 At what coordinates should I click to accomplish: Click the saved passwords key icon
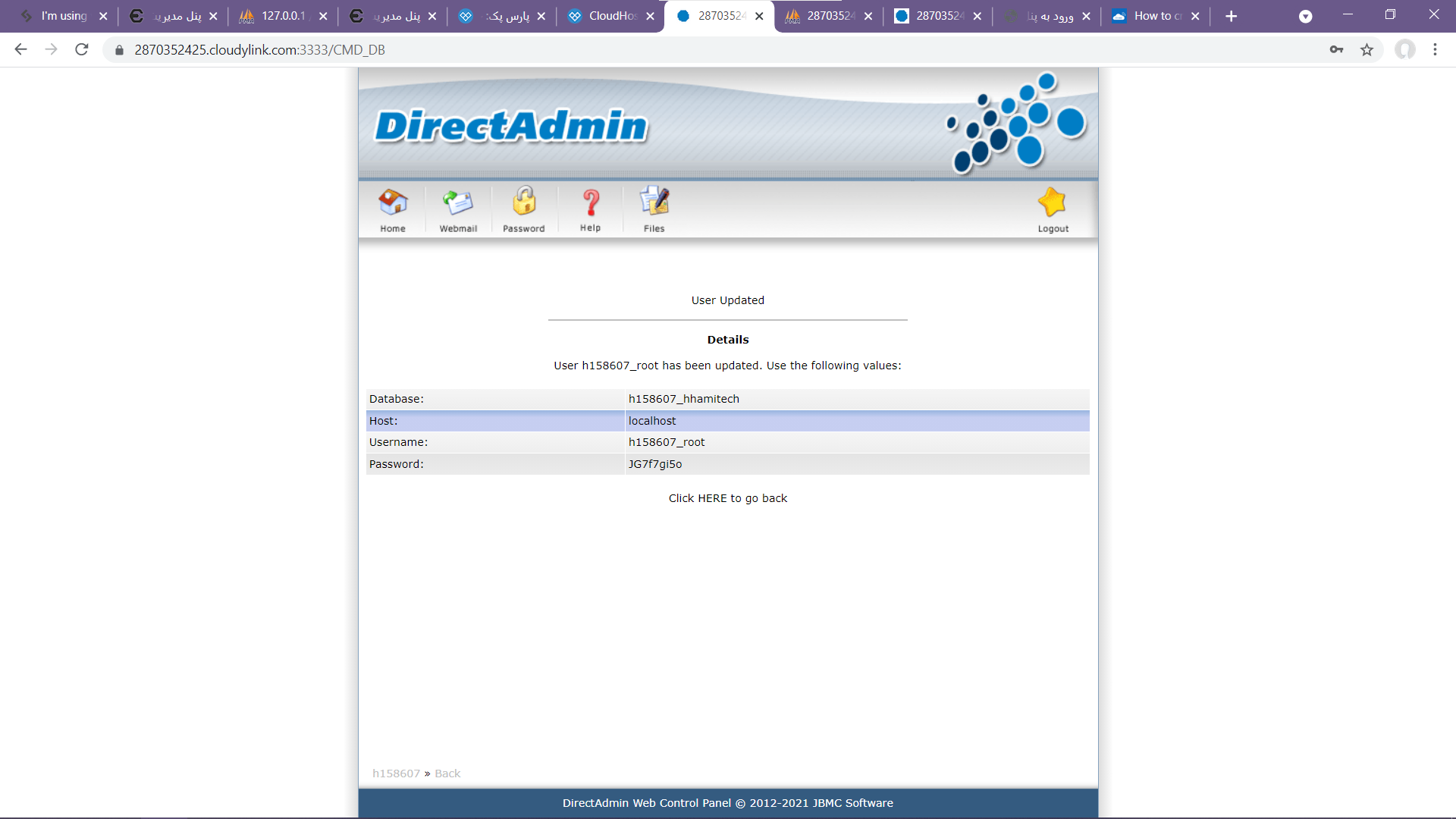[x=1336, y=50]
